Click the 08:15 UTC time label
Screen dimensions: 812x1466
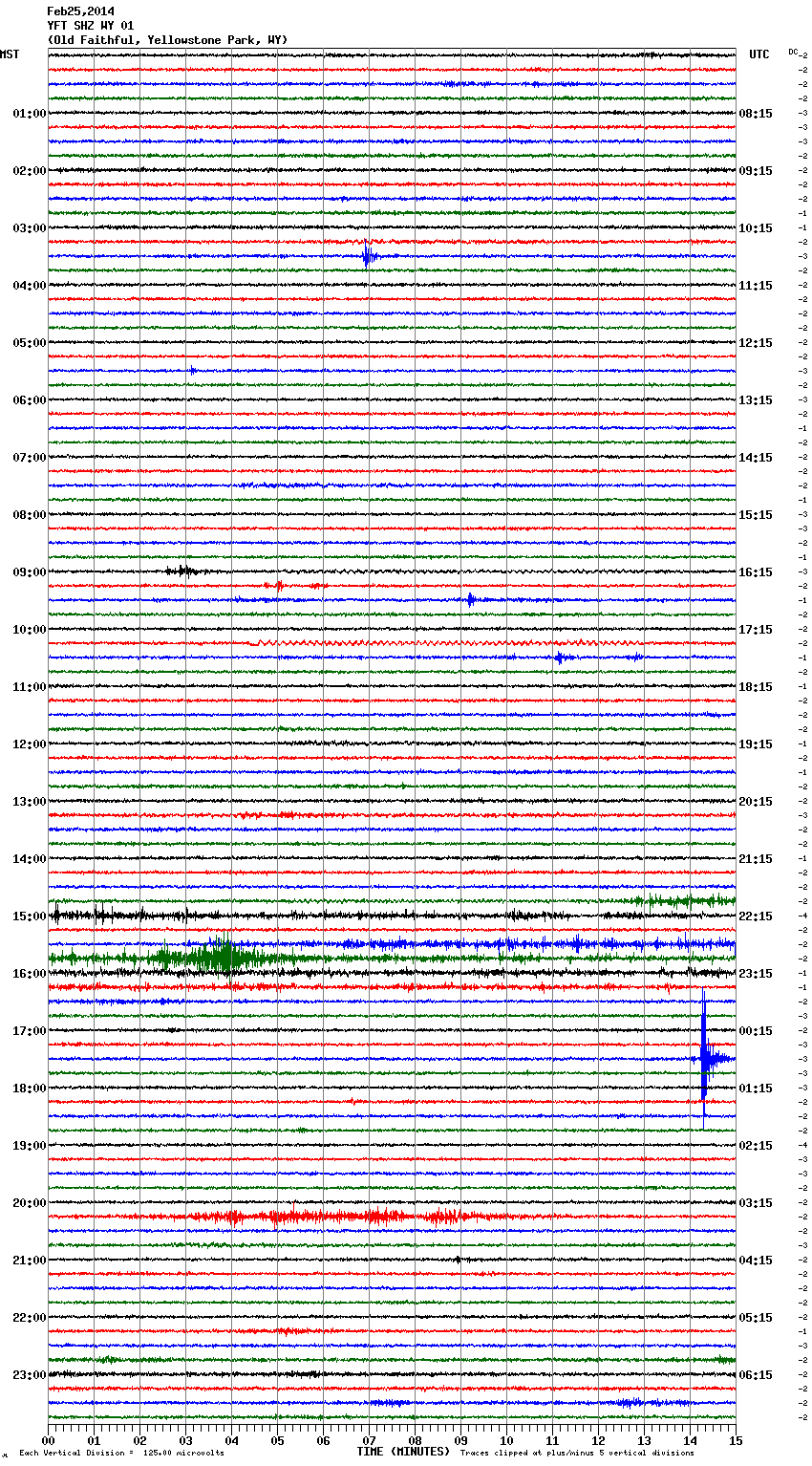click(x=756, y=114)
